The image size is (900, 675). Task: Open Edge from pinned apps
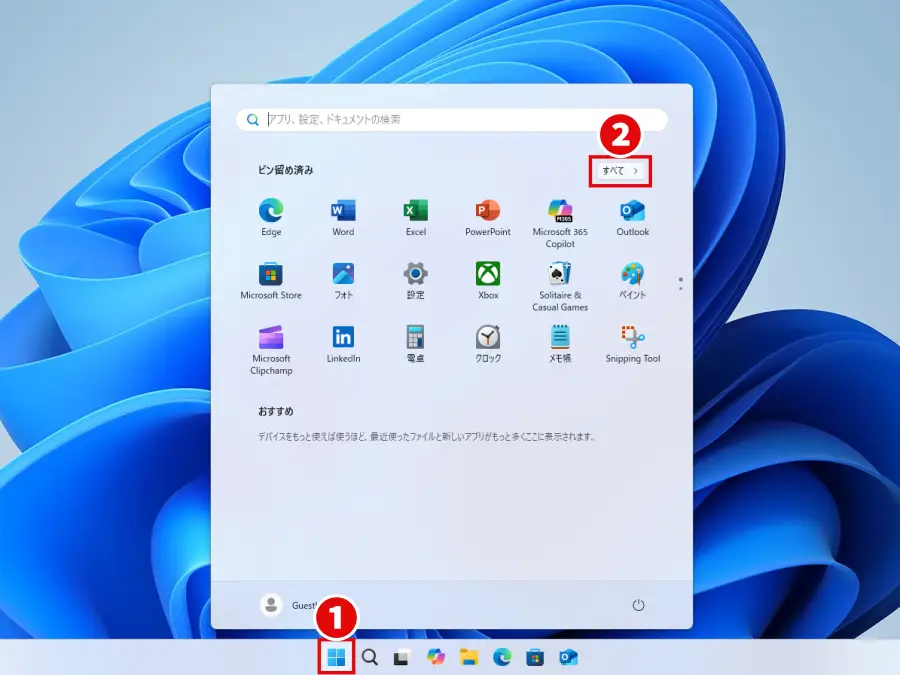tap(271, 217)
